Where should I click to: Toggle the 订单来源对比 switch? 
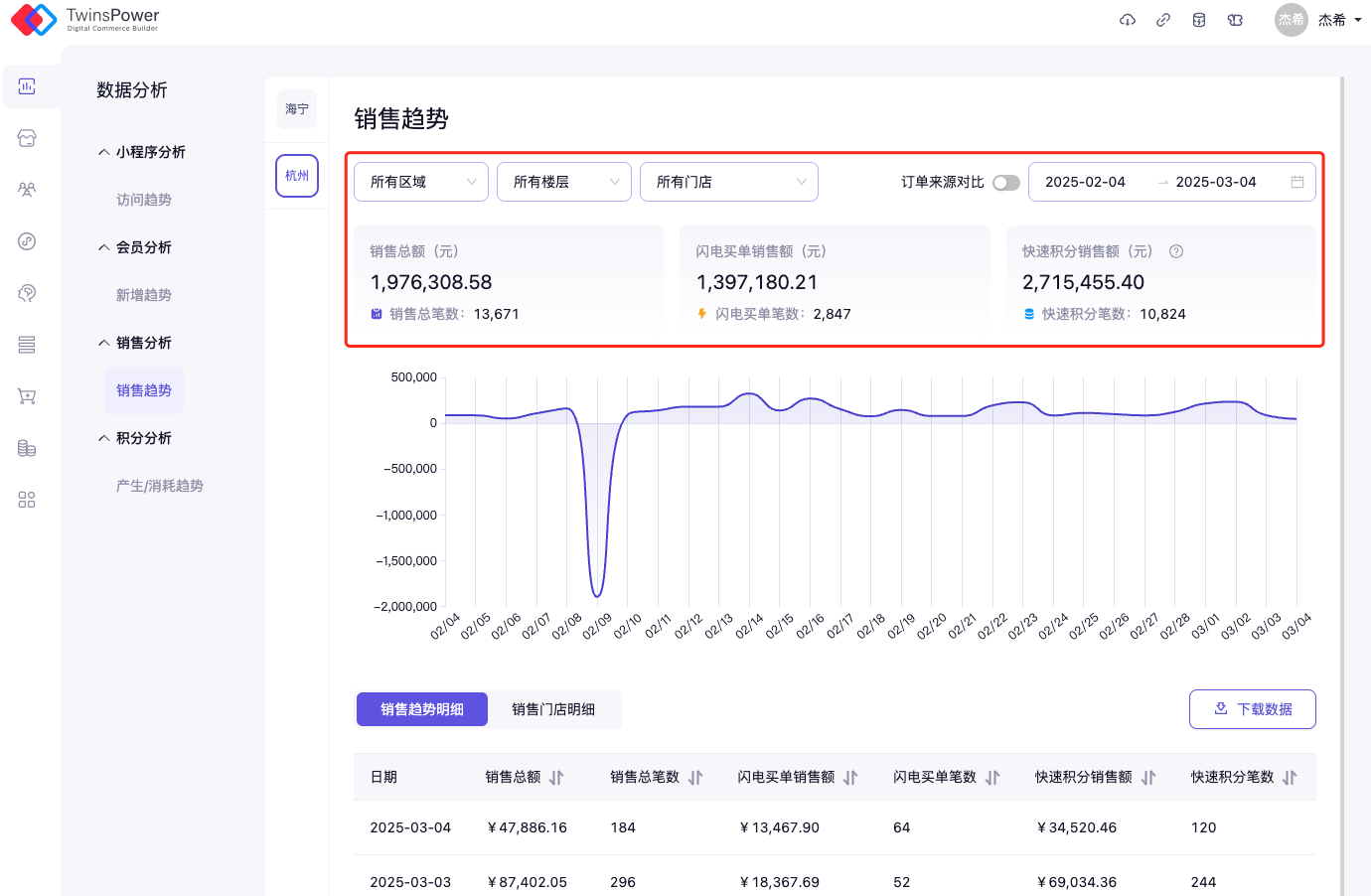(x=1005, y=183)
